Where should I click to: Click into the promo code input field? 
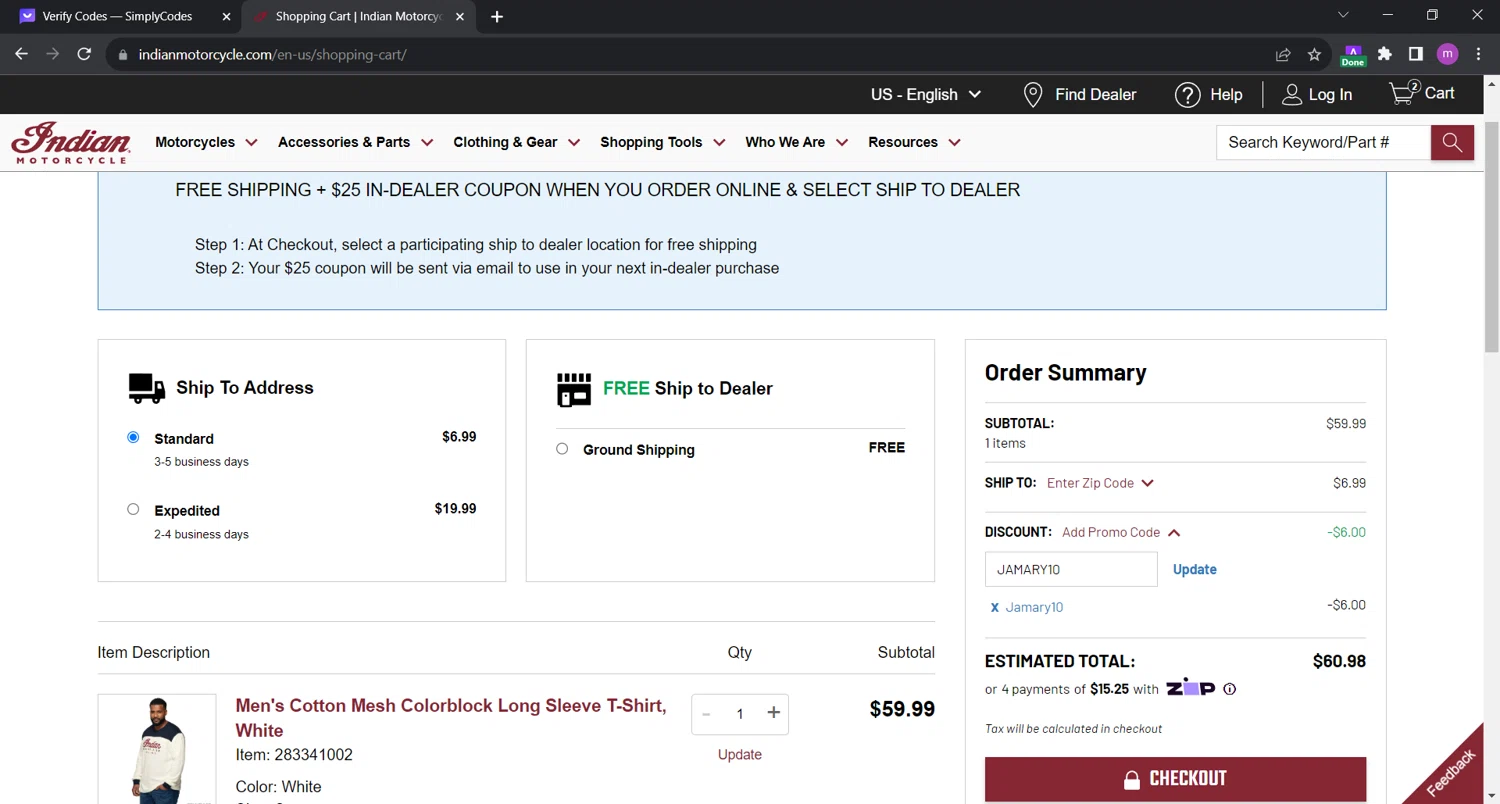(x=1071, y=569)
